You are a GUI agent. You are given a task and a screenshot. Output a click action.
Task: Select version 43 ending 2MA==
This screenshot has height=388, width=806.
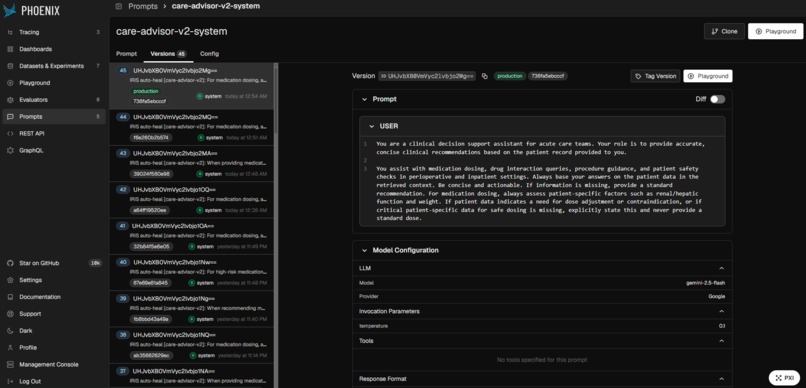[191, 164]
